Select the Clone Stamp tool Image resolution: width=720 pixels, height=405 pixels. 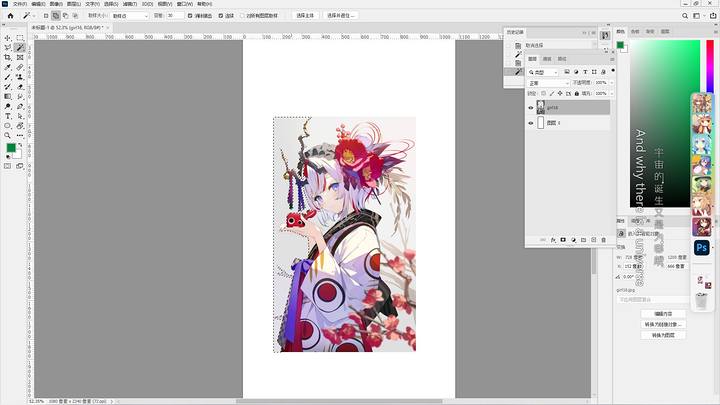(20, 77)
